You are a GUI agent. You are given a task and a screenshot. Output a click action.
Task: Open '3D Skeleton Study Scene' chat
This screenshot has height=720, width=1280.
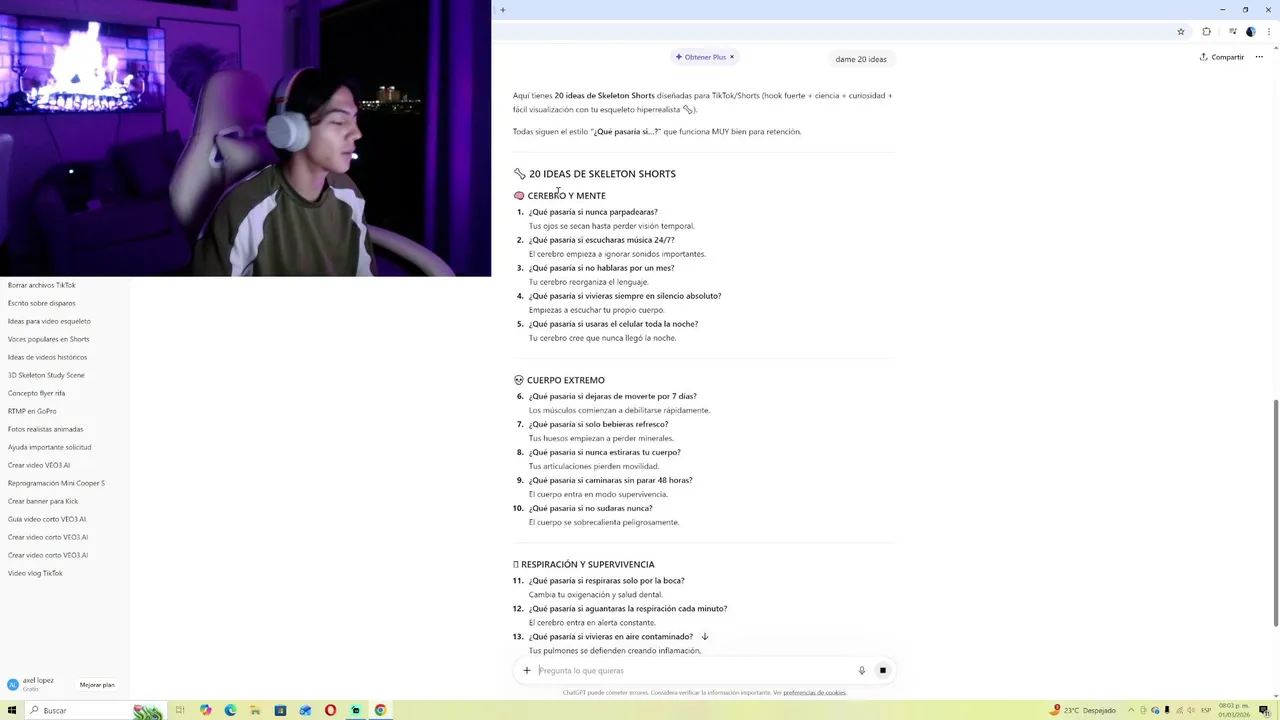(x=46, y=375)
